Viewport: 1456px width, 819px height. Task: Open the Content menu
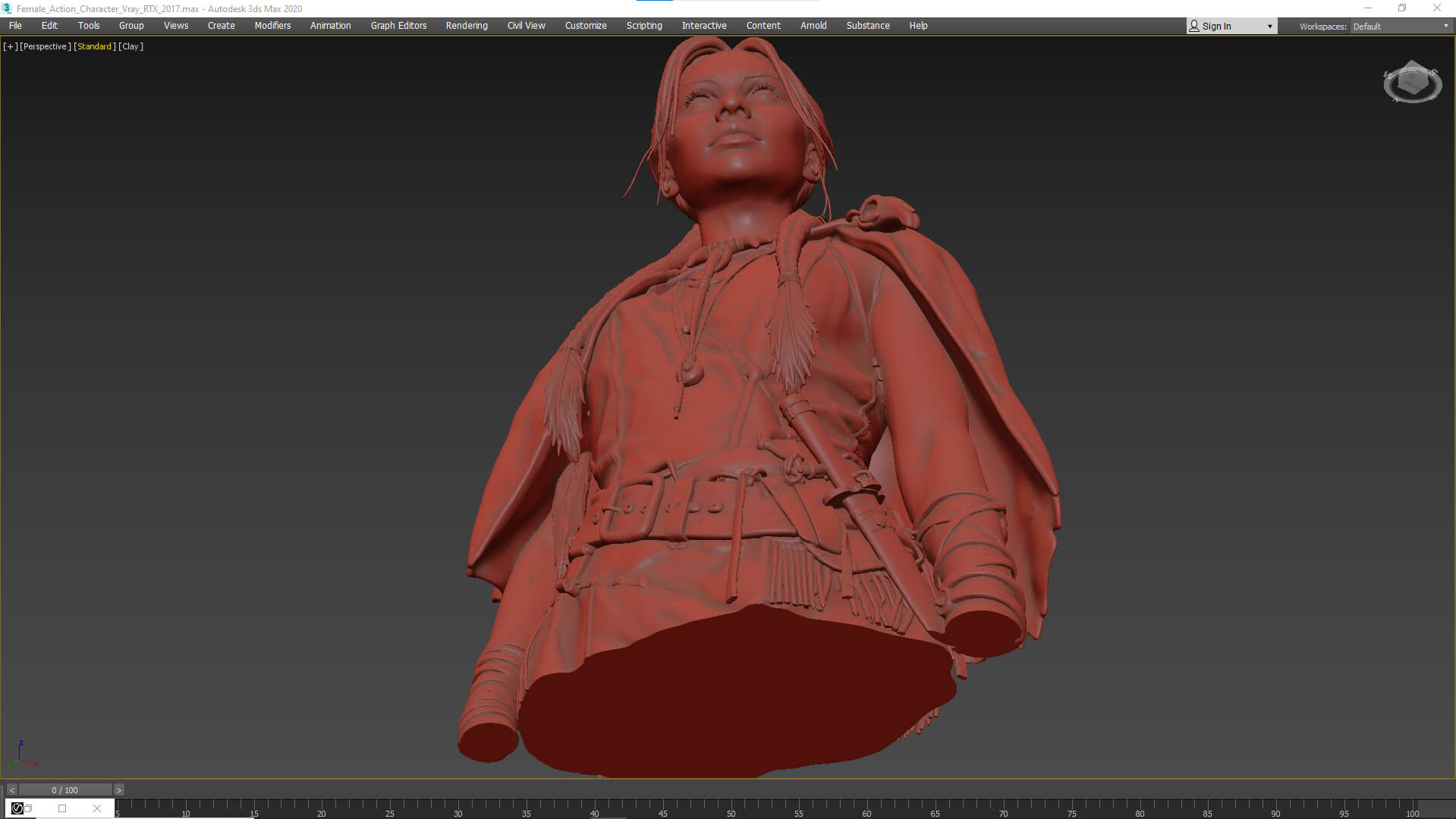(763, 26)
